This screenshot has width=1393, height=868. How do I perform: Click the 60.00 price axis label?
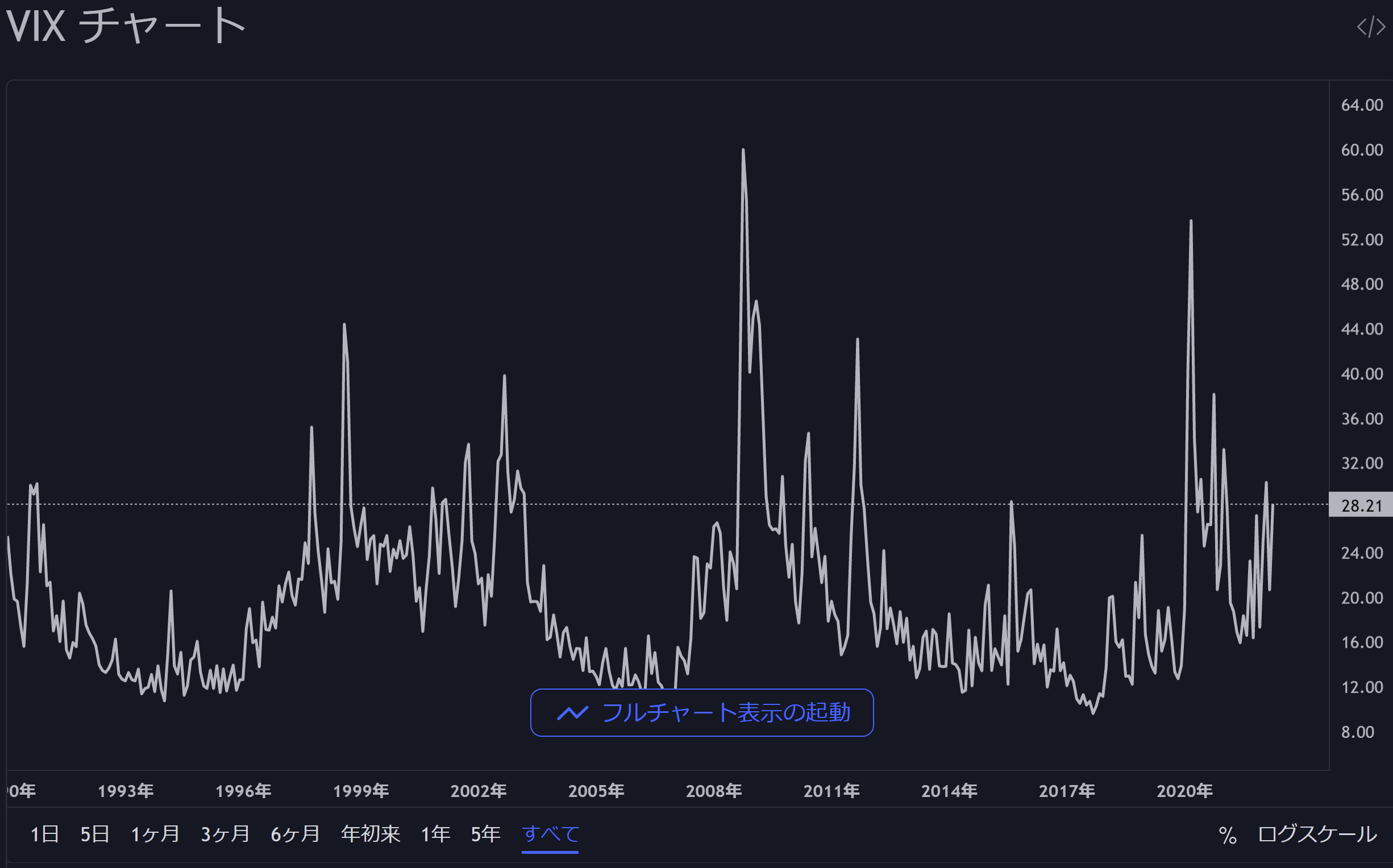[1361, 150]
